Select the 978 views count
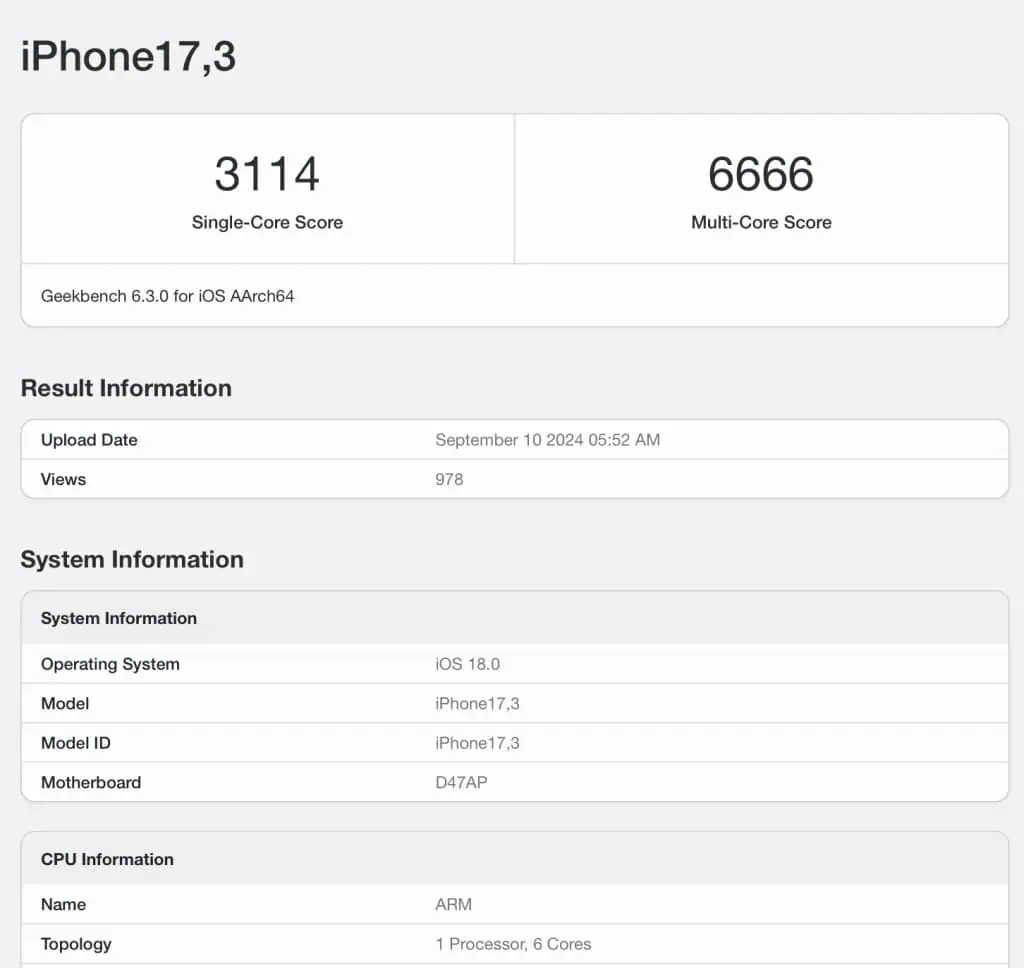Screen dimensions: 1024x968 pyautogui.click(x=449, y=479)
